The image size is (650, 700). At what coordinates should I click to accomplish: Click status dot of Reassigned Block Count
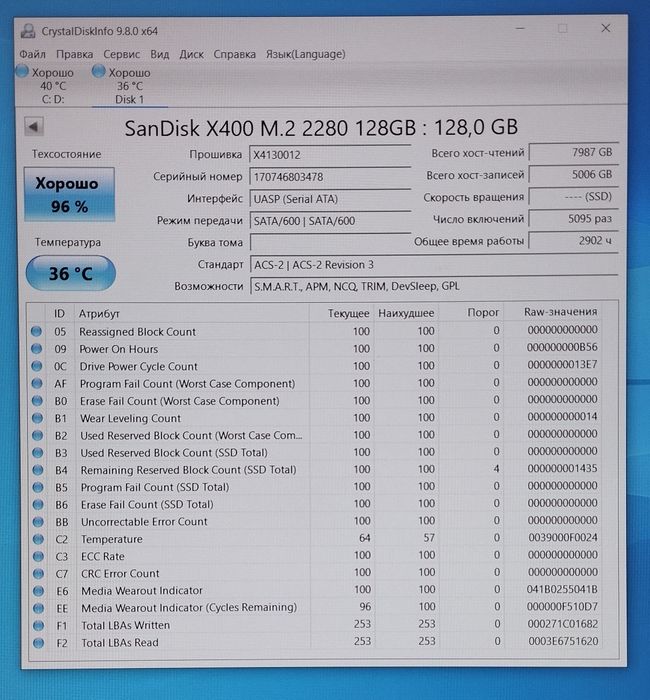tap(36, 331)
